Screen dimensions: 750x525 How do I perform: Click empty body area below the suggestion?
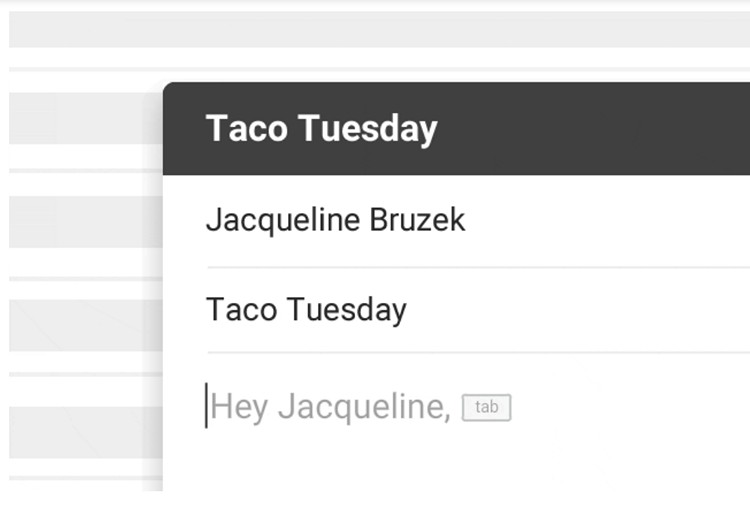[x=450, y=465]
